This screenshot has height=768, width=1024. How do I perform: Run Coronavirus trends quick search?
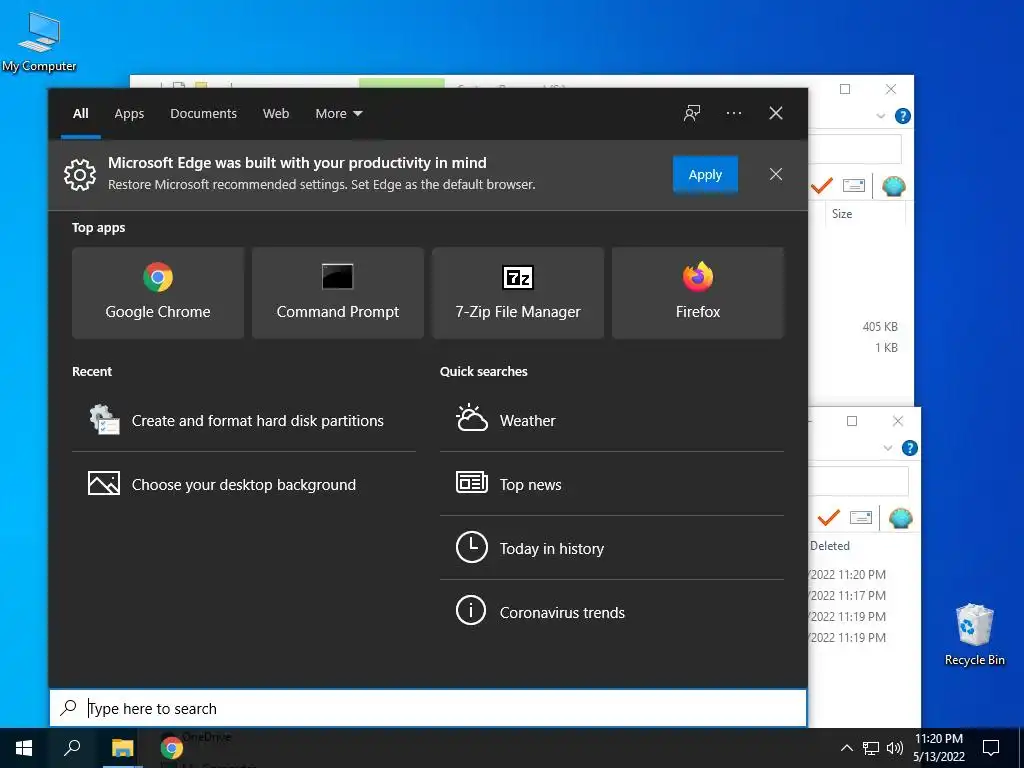point(612,613)
